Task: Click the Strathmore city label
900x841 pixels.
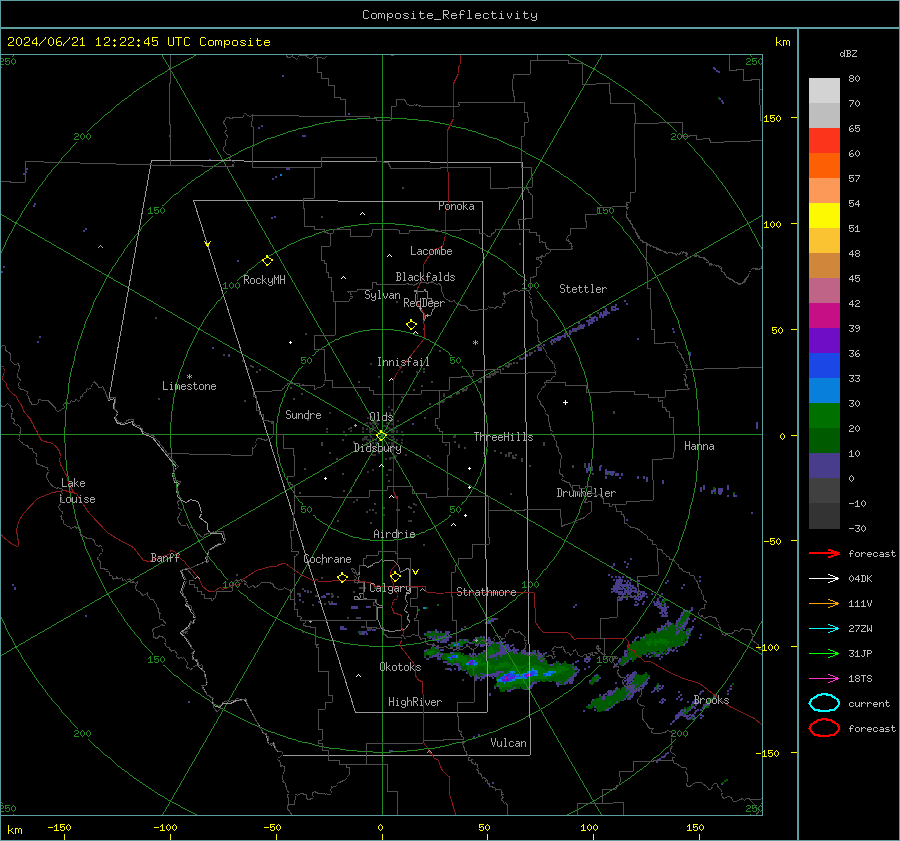Action: pos(486,592)
